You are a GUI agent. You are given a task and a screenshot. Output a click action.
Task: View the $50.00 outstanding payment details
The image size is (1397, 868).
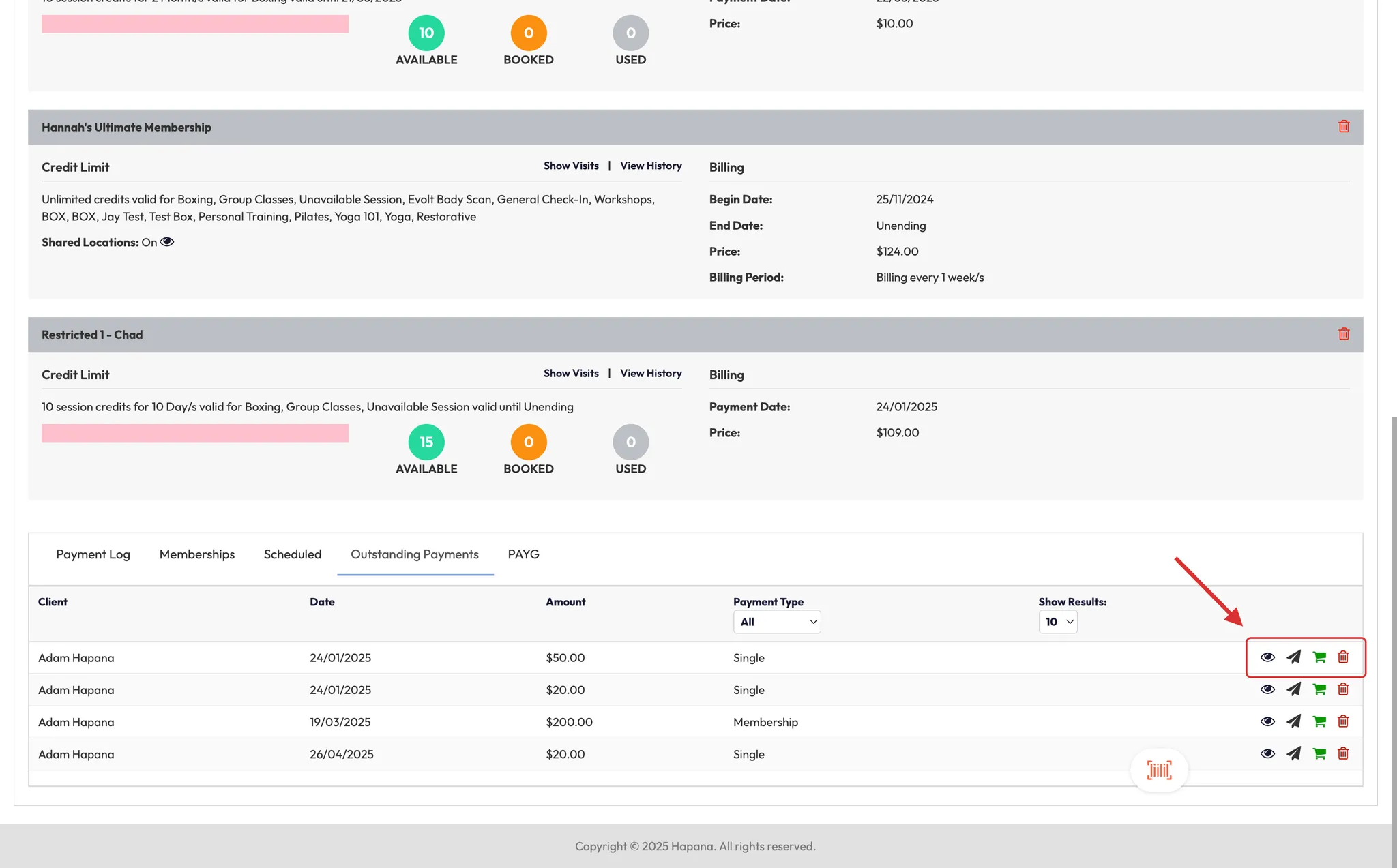[1267, 657]
